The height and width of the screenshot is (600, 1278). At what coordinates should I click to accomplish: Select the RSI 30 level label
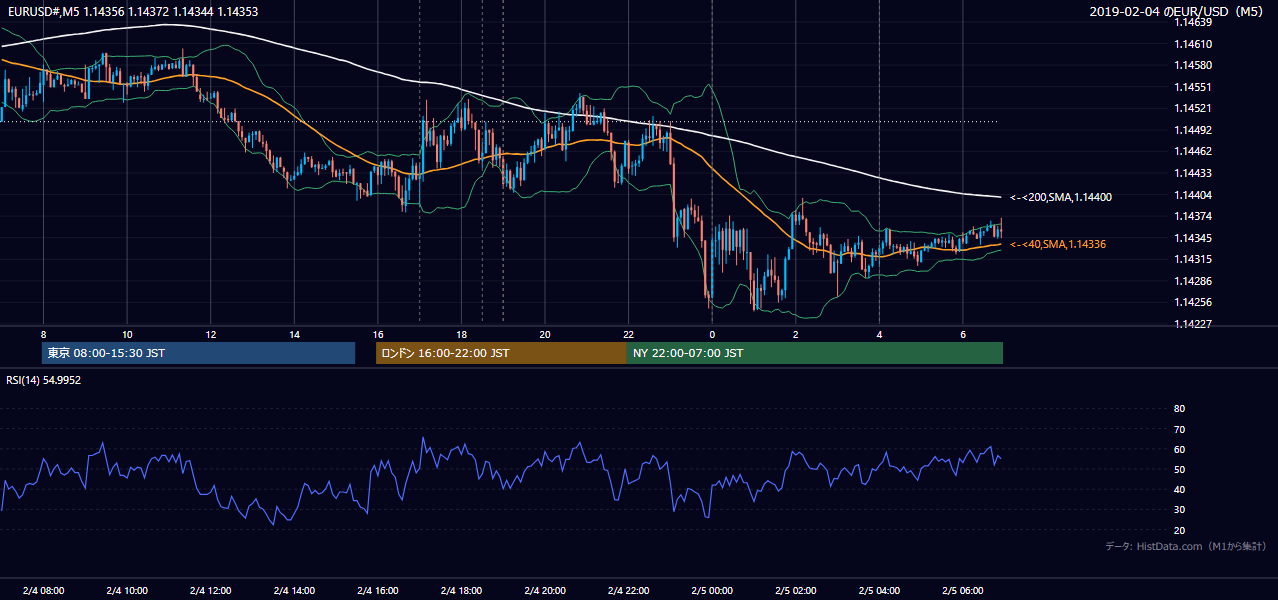point(1179,509)
